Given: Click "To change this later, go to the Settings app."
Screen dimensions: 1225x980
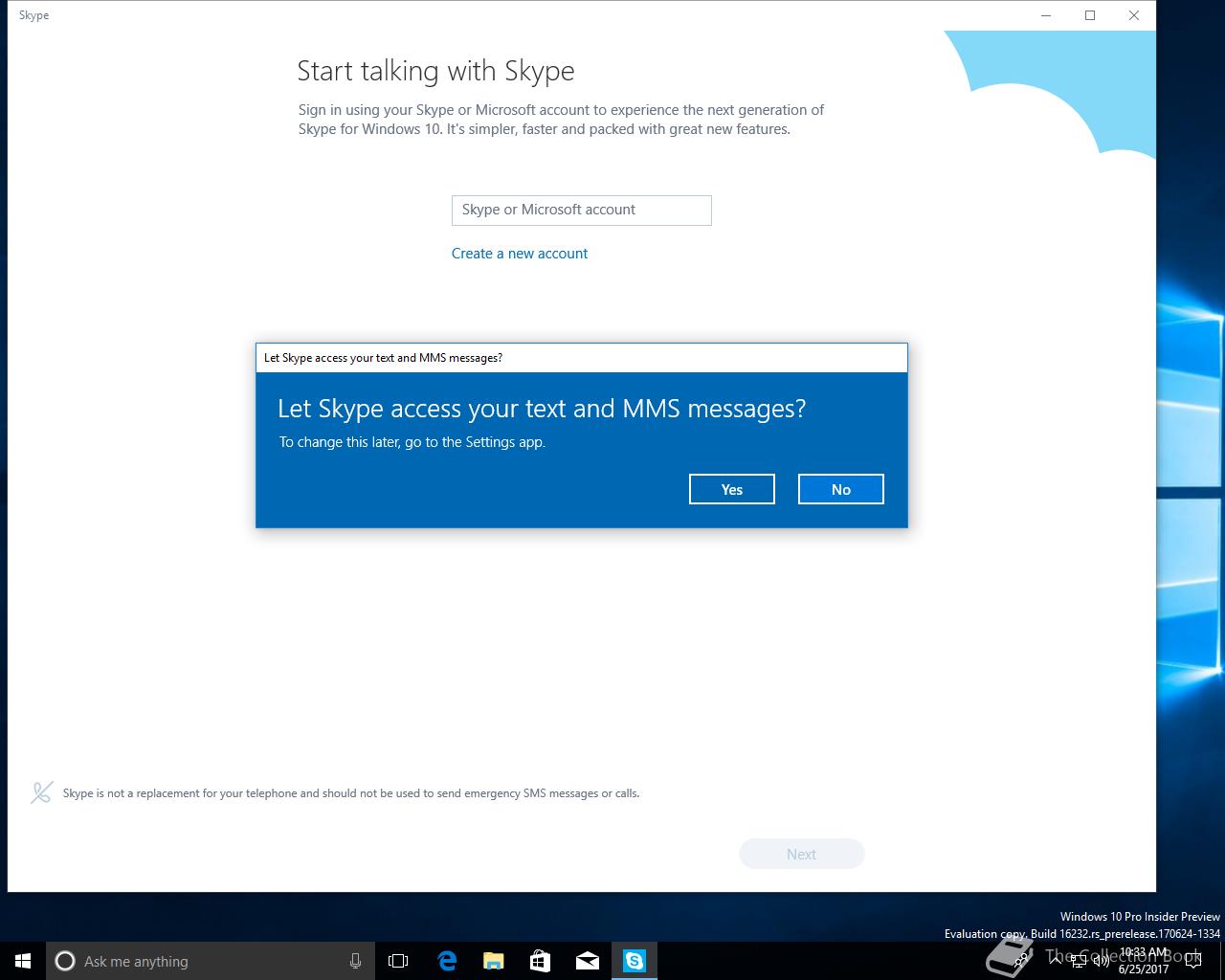Looking at the screenshot, I should pyautogui.click(x=412, y=442).
